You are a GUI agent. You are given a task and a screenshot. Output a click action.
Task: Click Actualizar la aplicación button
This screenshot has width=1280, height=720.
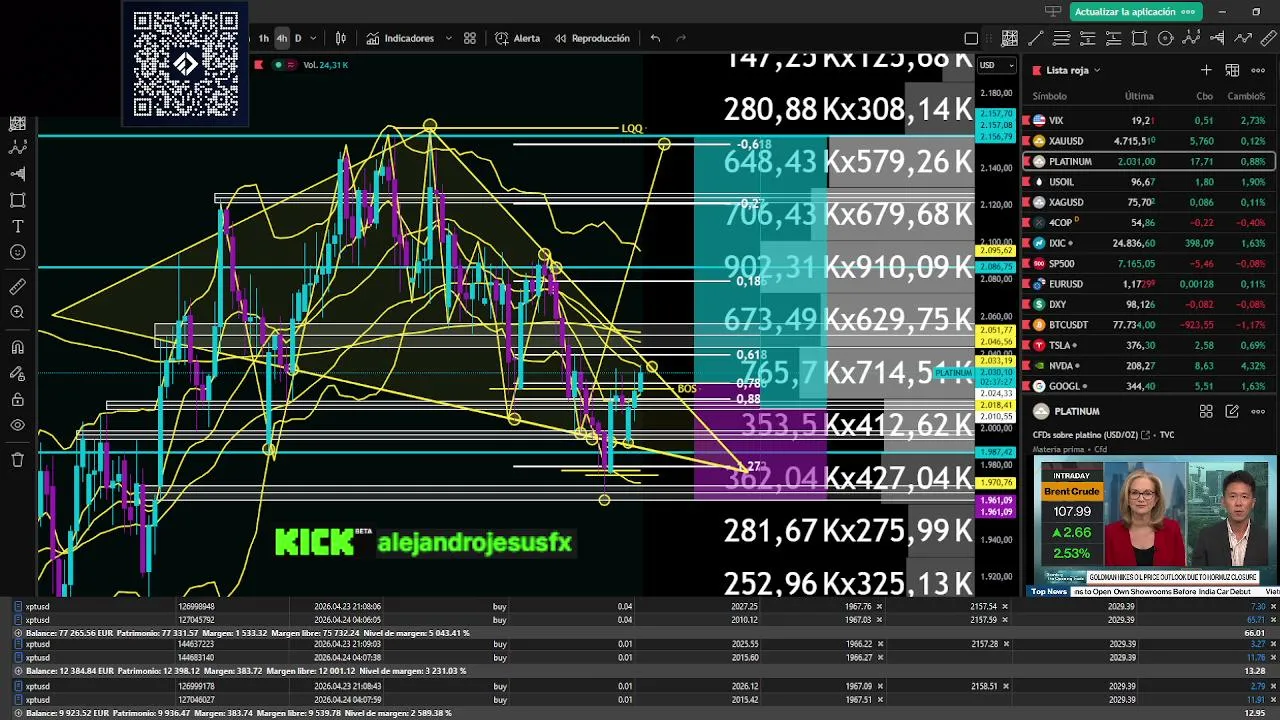[x=1134, y=12]
